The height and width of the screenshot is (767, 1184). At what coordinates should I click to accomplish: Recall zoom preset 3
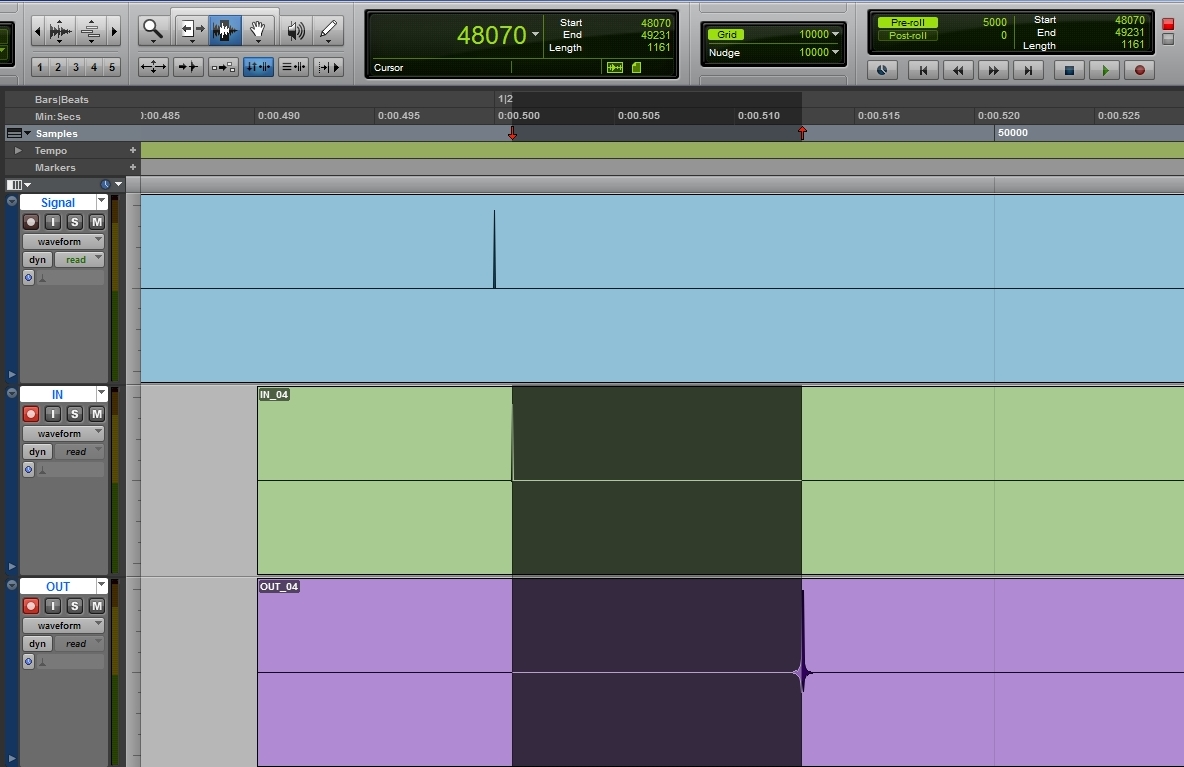(76, 67)
